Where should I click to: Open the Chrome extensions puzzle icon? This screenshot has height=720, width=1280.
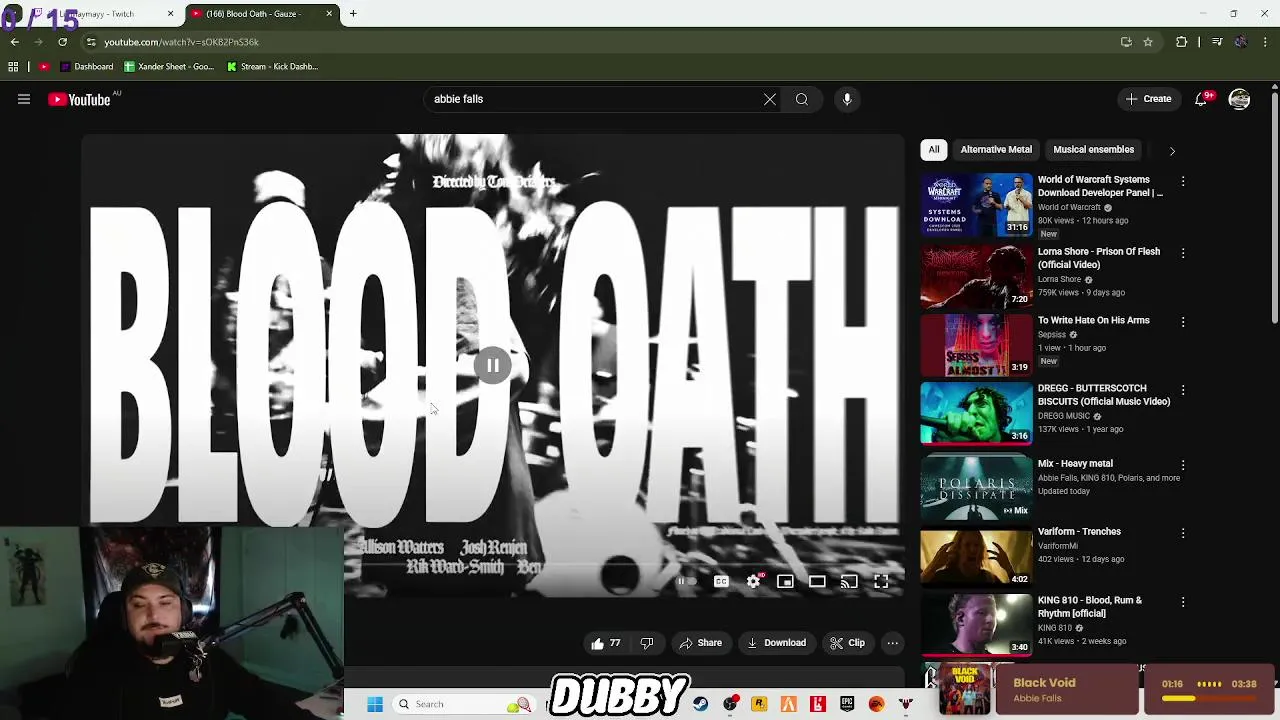click(1181, 42)
